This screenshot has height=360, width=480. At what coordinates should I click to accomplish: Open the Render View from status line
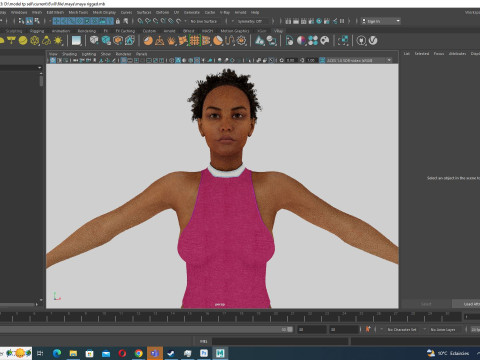click(x=288, y=21)
